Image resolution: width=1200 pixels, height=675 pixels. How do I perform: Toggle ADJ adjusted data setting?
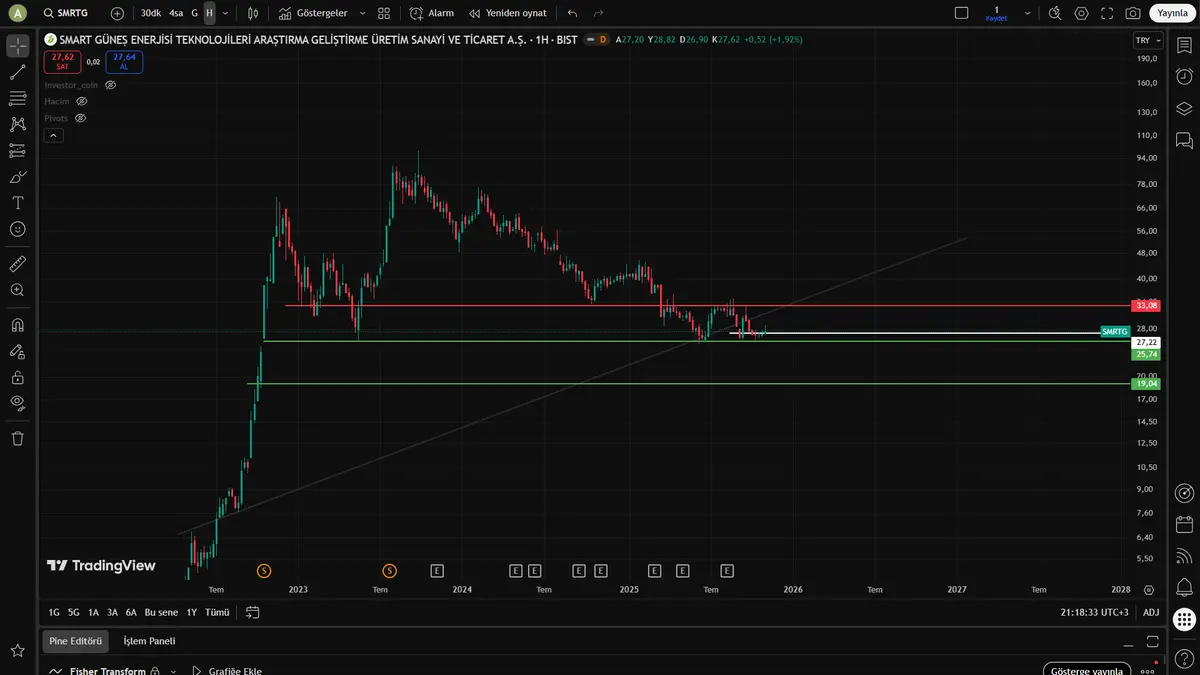(1151, 612)
